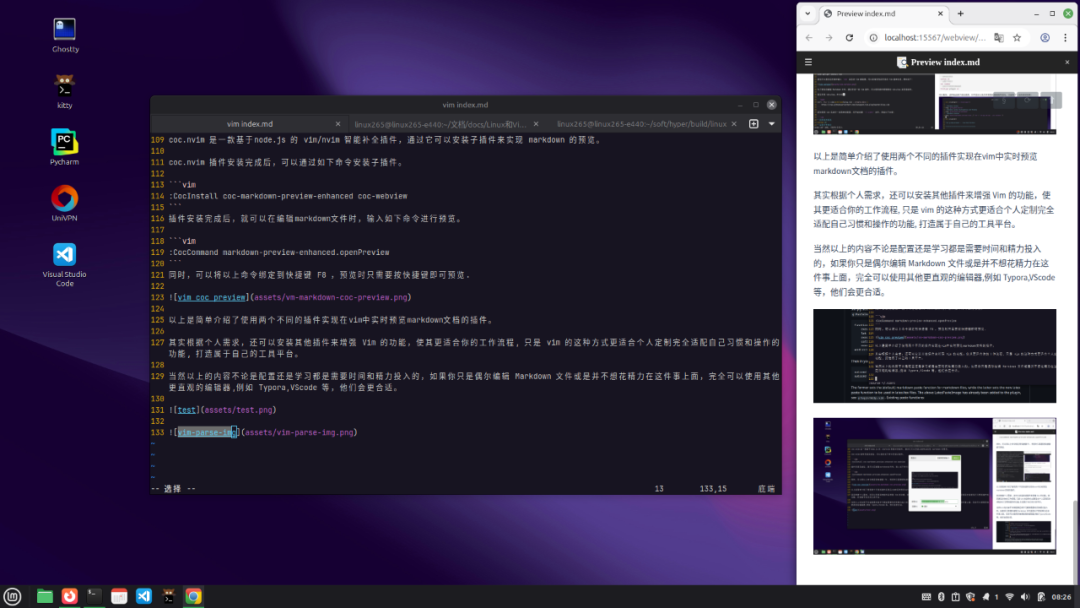The image size is (1080, 608).
Task: Open the power manager battery tray icon
Action: [1041, 597]
